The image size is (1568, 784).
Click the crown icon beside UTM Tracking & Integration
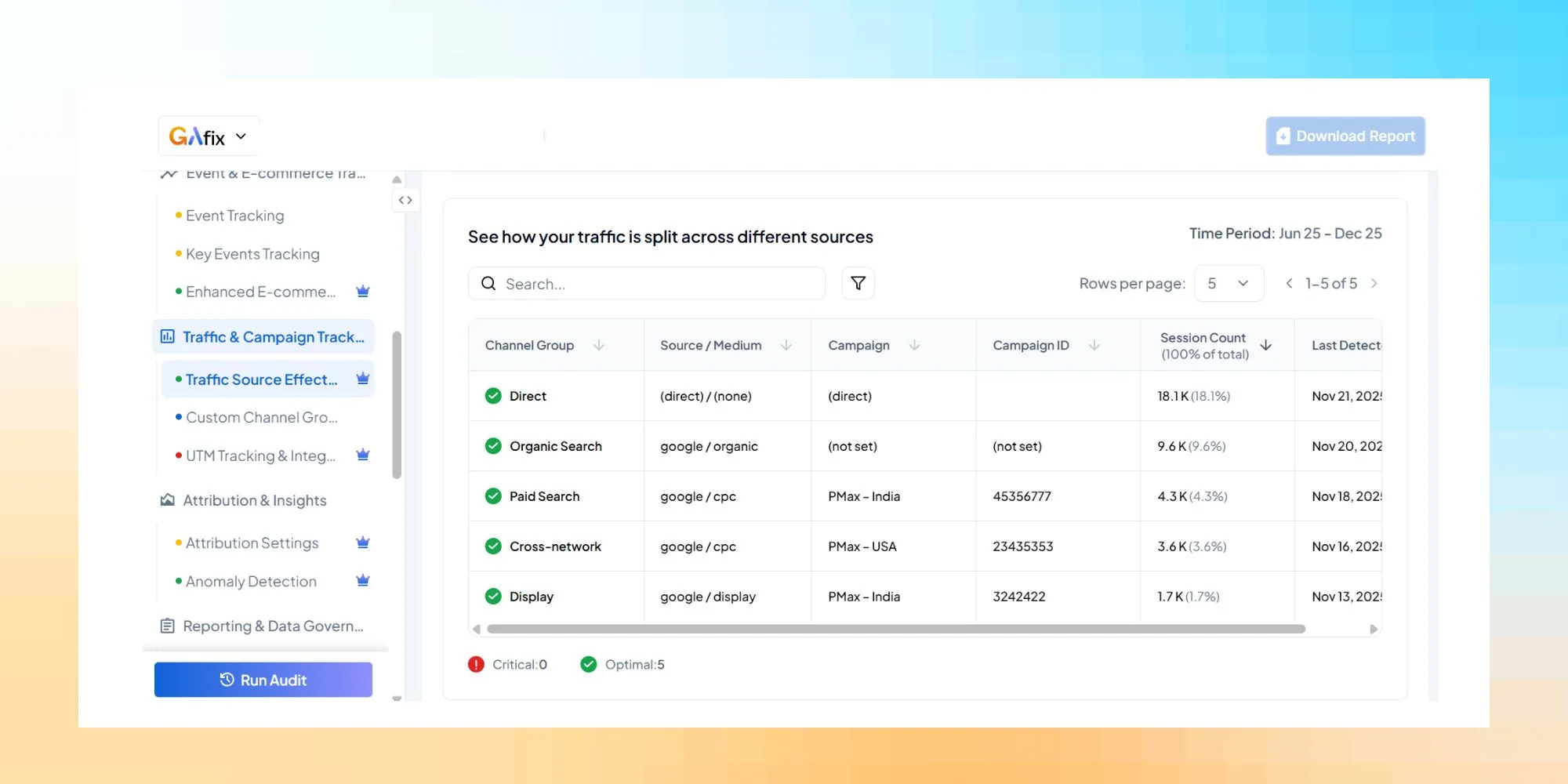tap(362, 455)
